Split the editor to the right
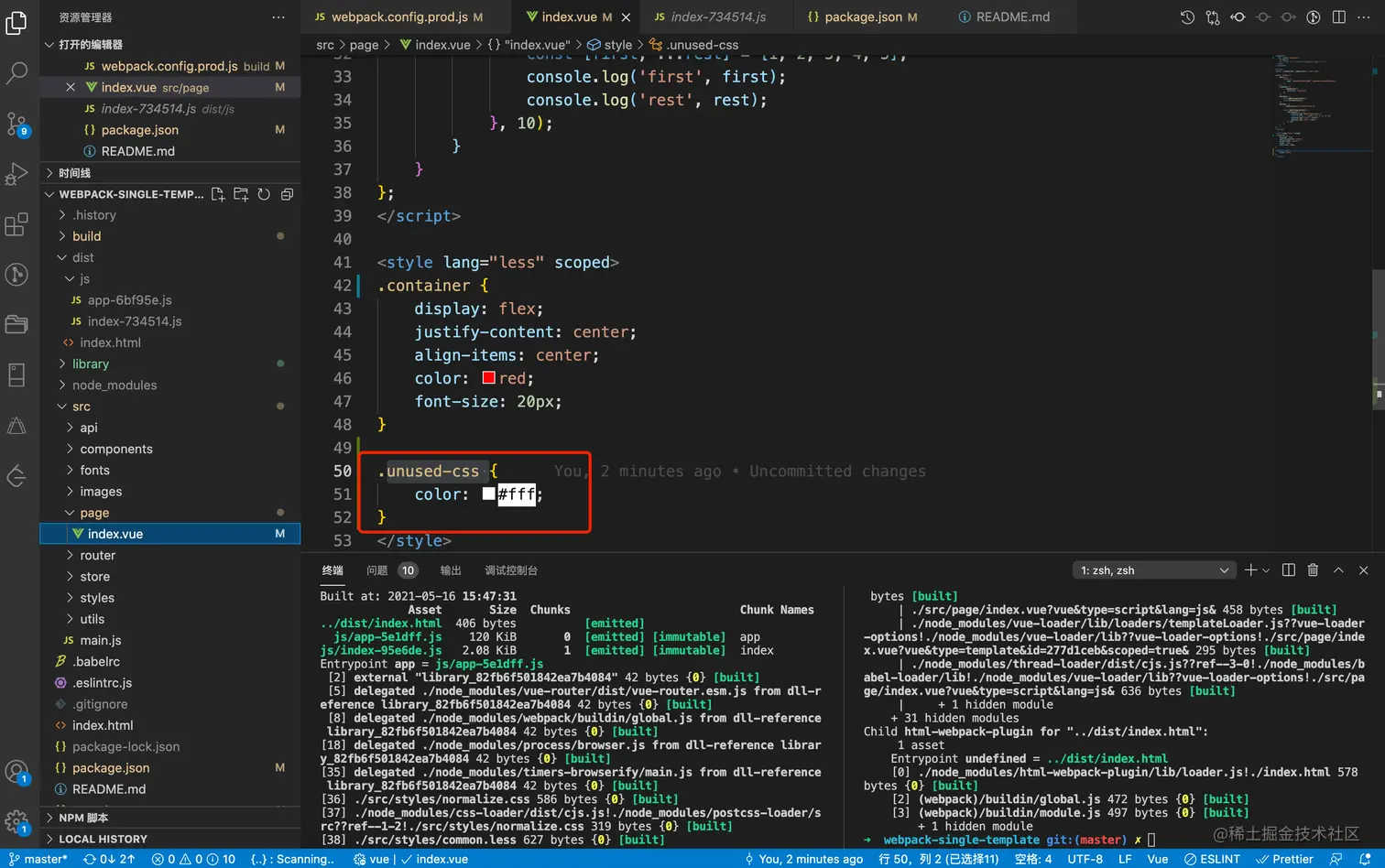 tap(1338, 17)
